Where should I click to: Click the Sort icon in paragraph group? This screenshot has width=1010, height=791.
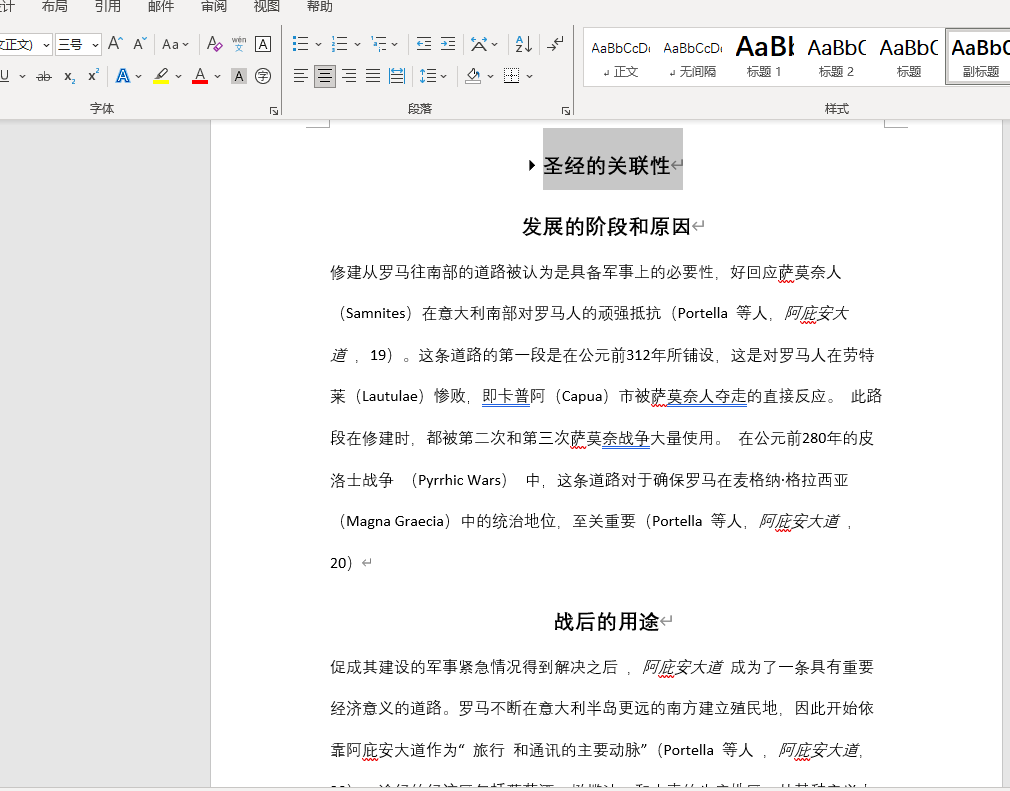pos(523,44)
